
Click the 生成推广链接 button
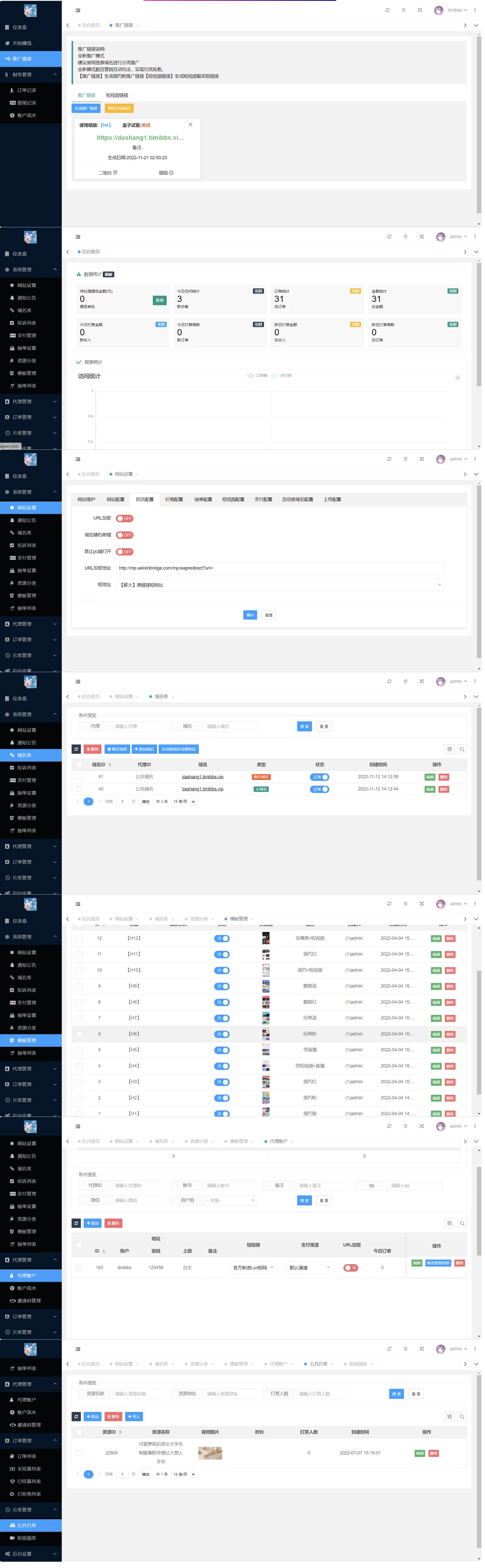point(86,108)
